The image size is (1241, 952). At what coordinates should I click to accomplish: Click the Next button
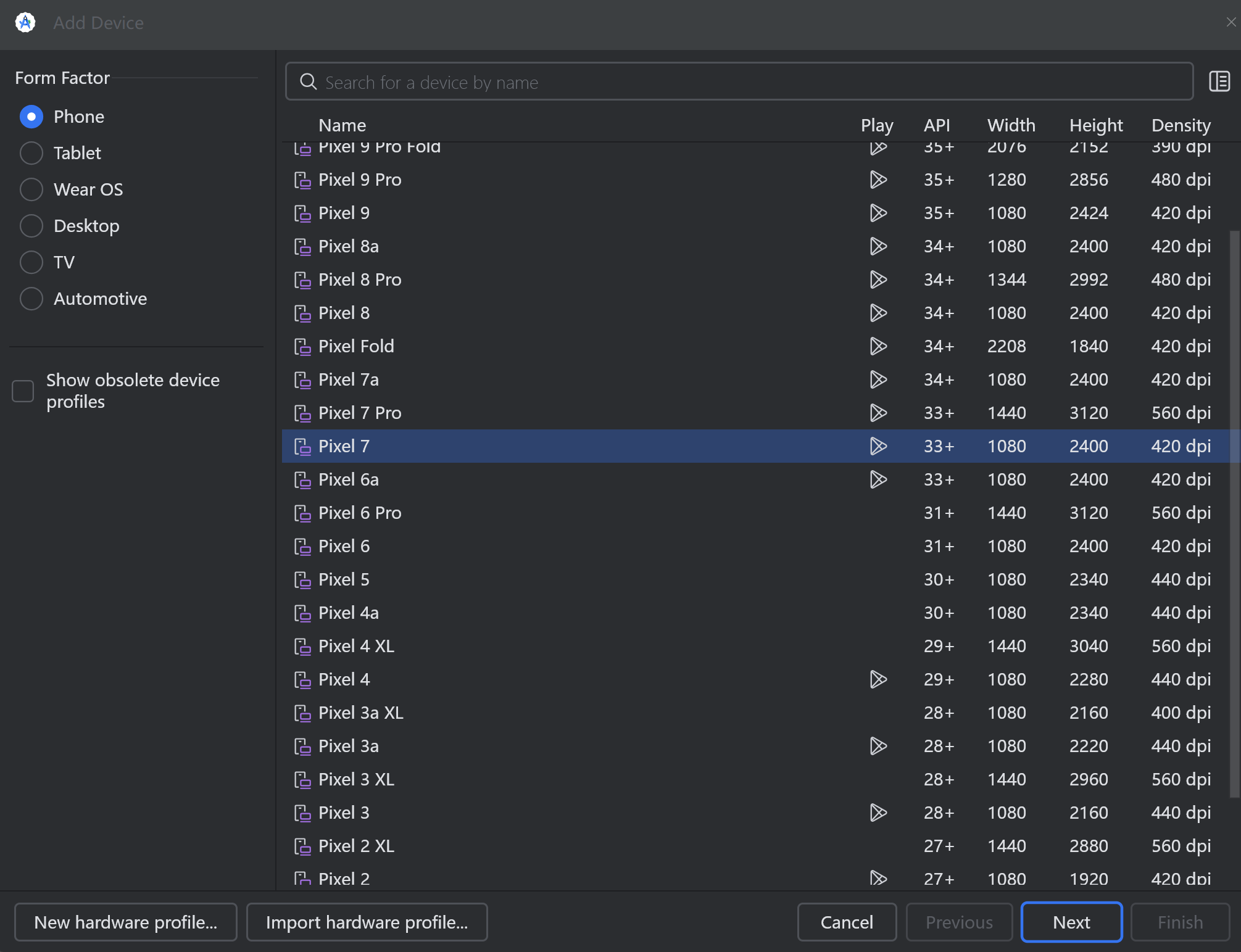[1071, 922]
